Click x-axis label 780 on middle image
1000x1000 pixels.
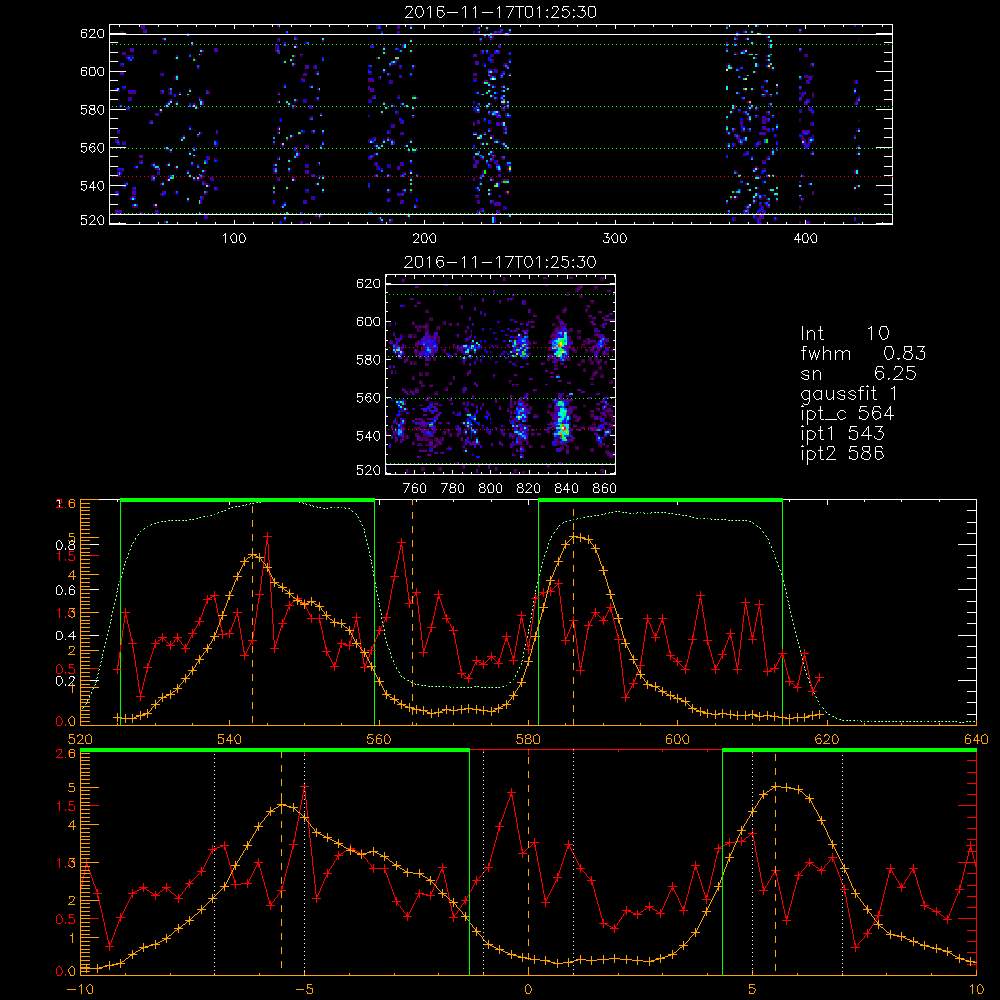(x=453, y=489)
